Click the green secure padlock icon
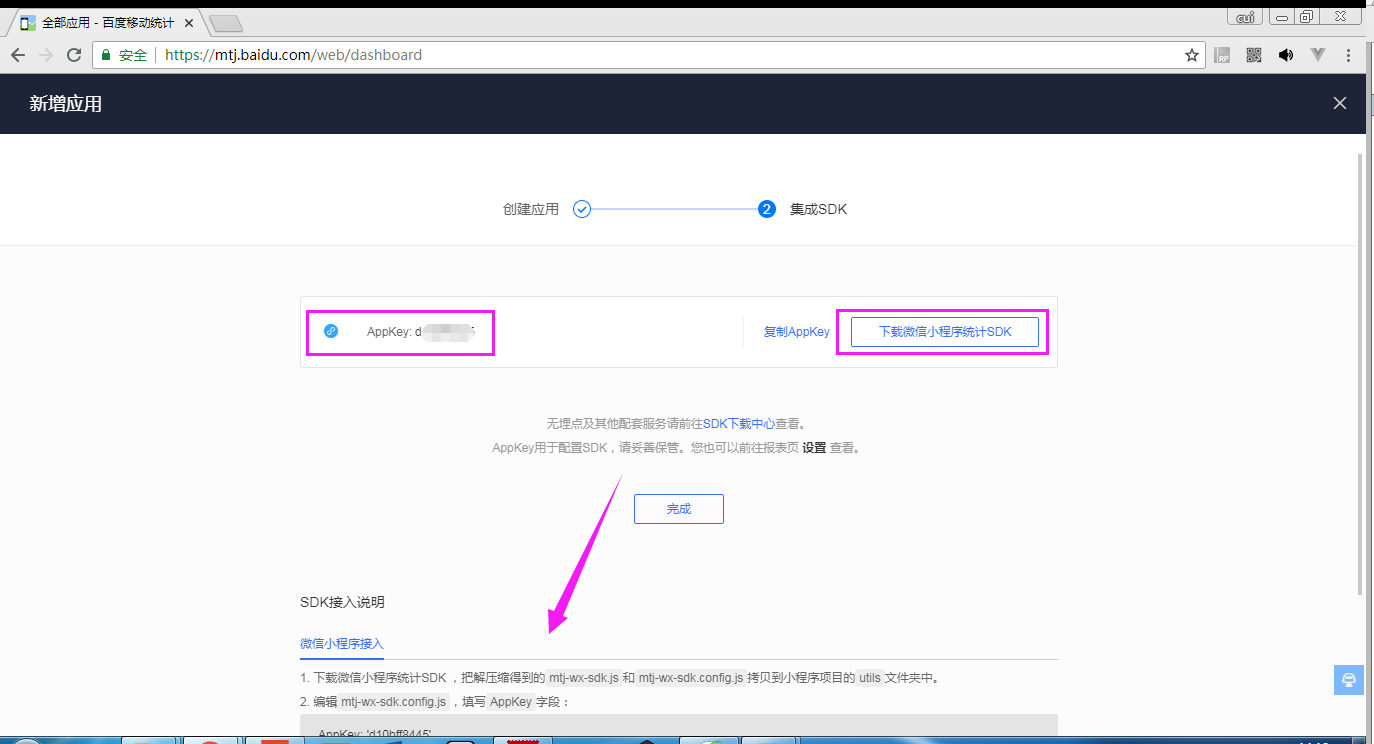Image resolution: width=1374 pixels, height=744 pixels. click(106, 55)
